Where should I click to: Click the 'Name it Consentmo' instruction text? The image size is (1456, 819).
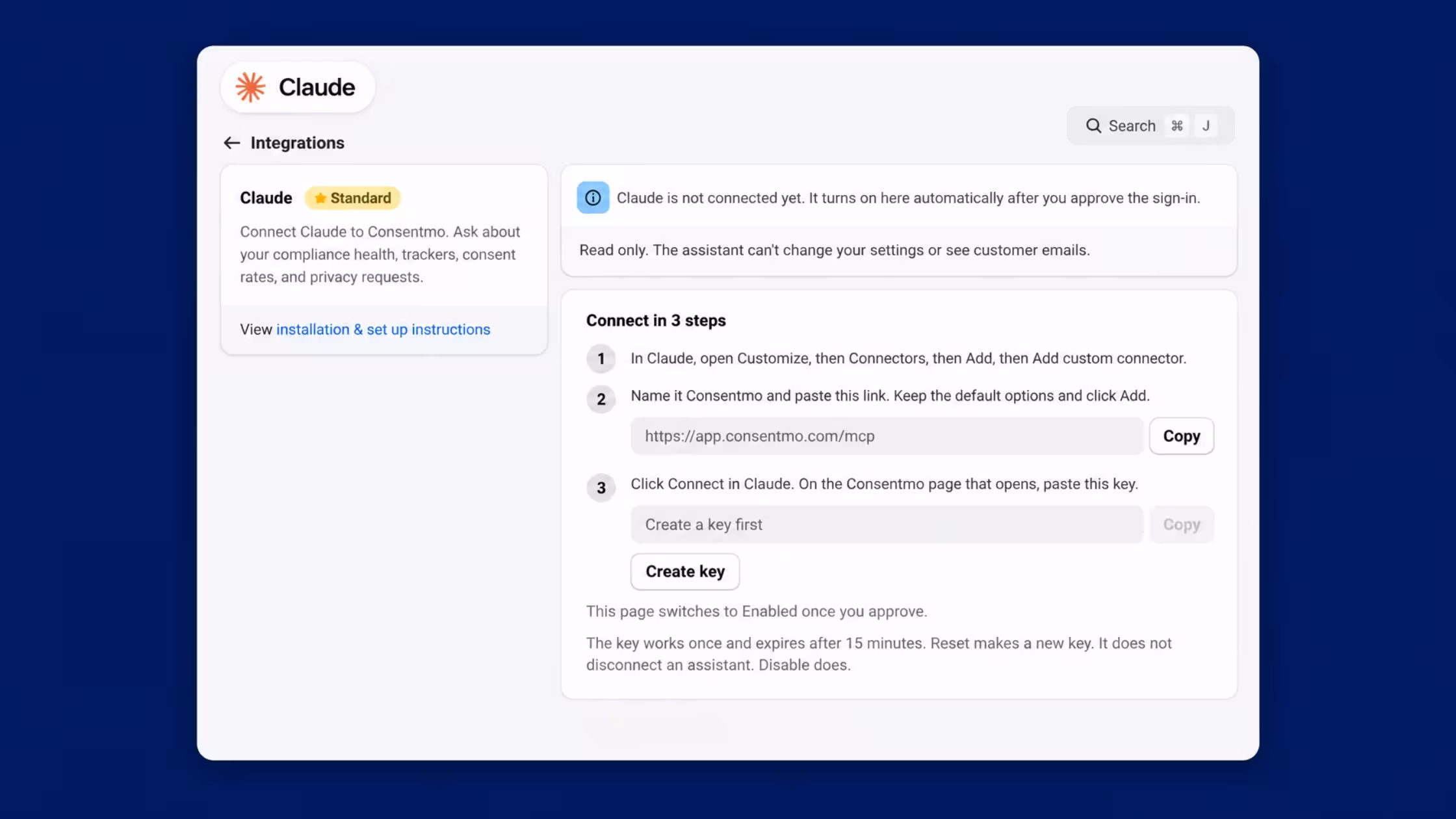890,396
